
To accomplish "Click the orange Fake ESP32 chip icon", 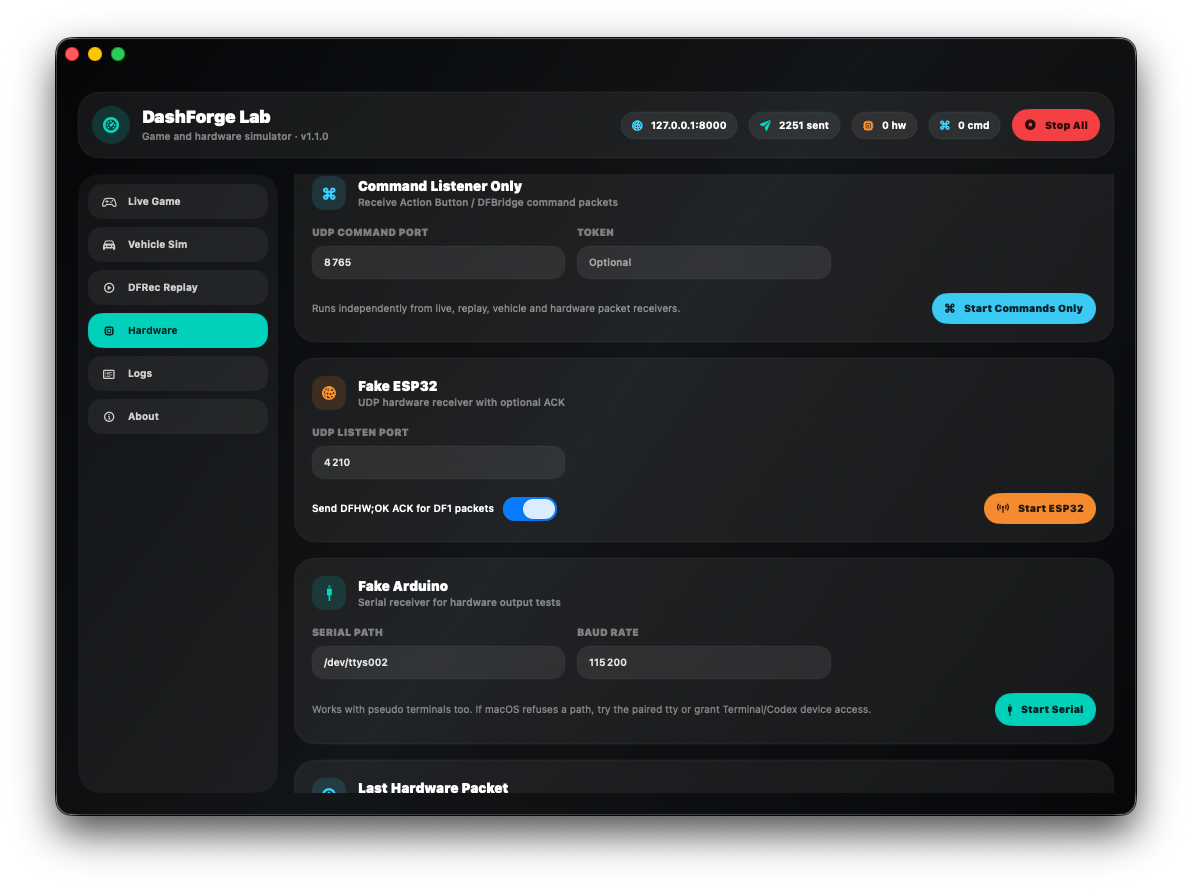I will pos(328,393).
